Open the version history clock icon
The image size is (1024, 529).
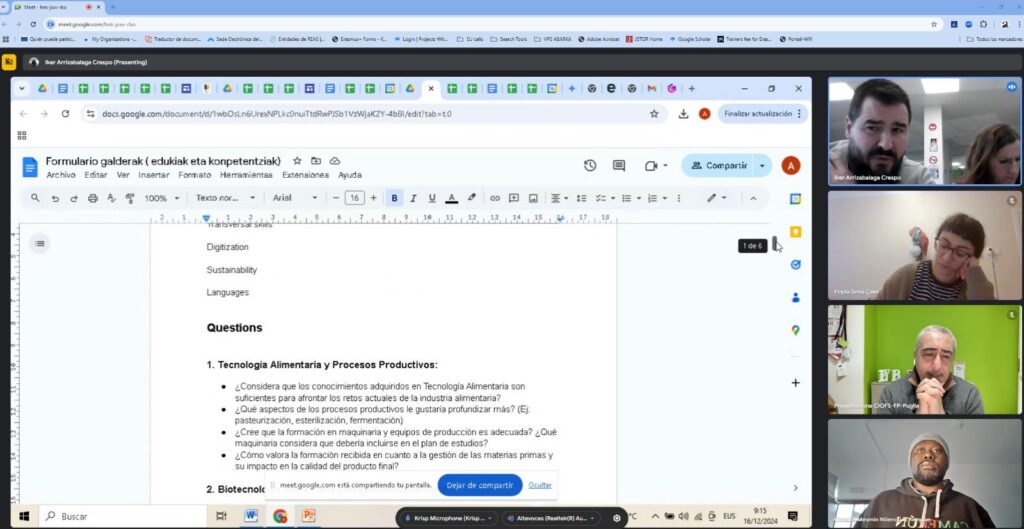tap(590, 166)
